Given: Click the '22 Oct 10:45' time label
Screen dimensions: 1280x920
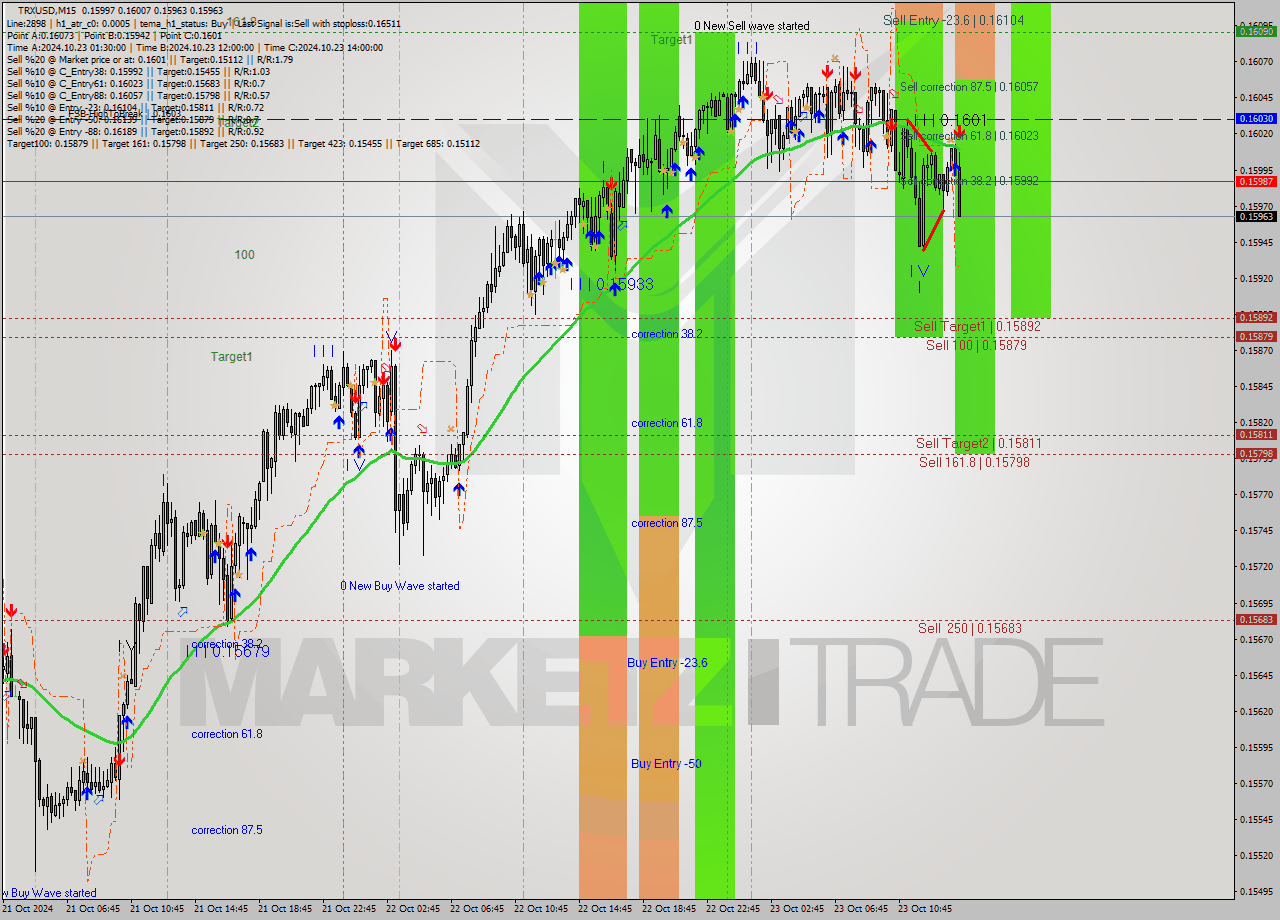Looking at the screenshot, I should click(x=541, y=909).
